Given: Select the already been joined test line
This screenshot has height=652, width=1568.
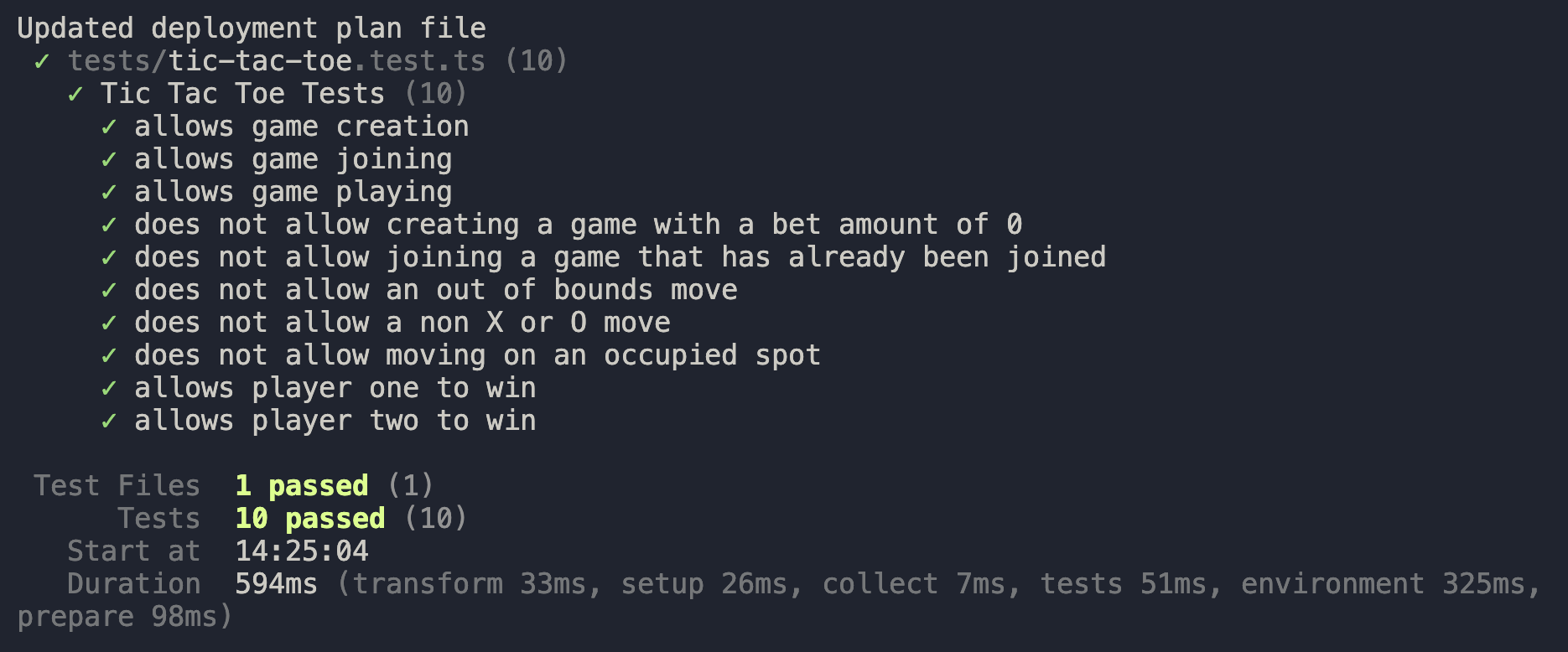Looking at the screenshot, I should pyautogui.click(x=620, y=257).
